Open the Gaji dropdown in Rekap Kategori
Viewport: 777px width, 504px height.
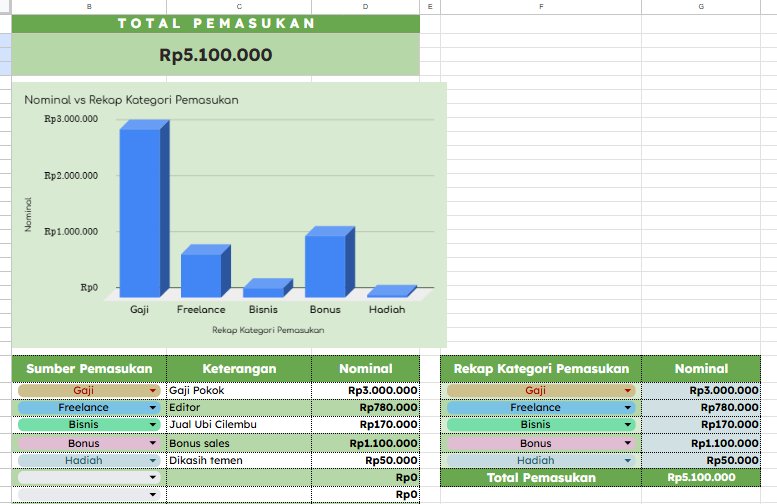[x=627, y=391]
